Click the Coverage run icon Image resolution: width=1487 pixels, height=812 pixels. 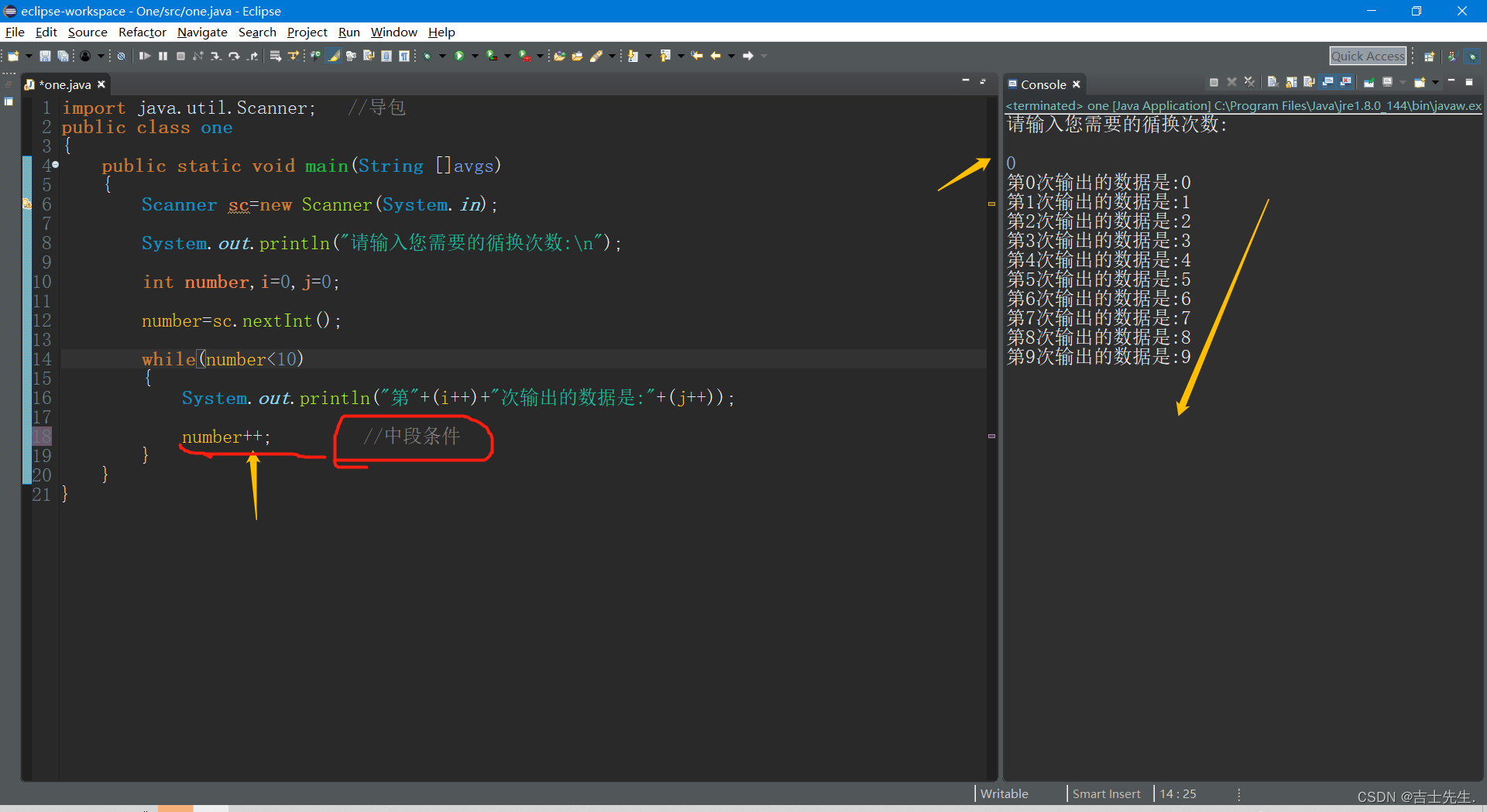[491, 56]
